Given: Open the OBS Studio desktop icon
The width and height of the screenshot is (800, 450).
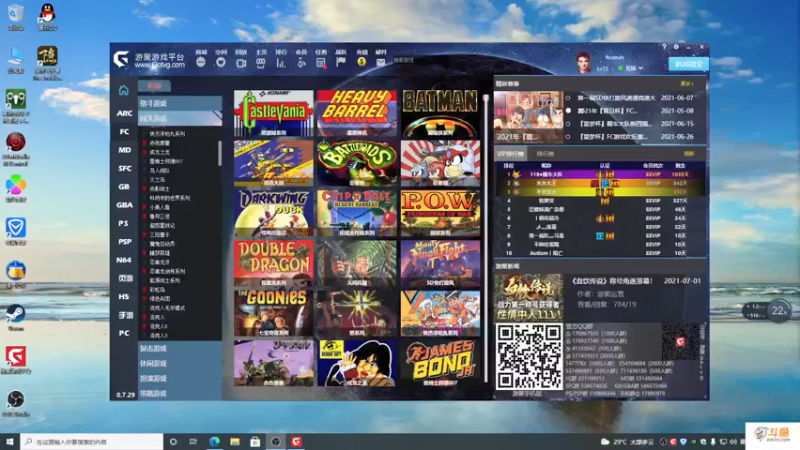Looking at the screenshot, I should (16, 403).
